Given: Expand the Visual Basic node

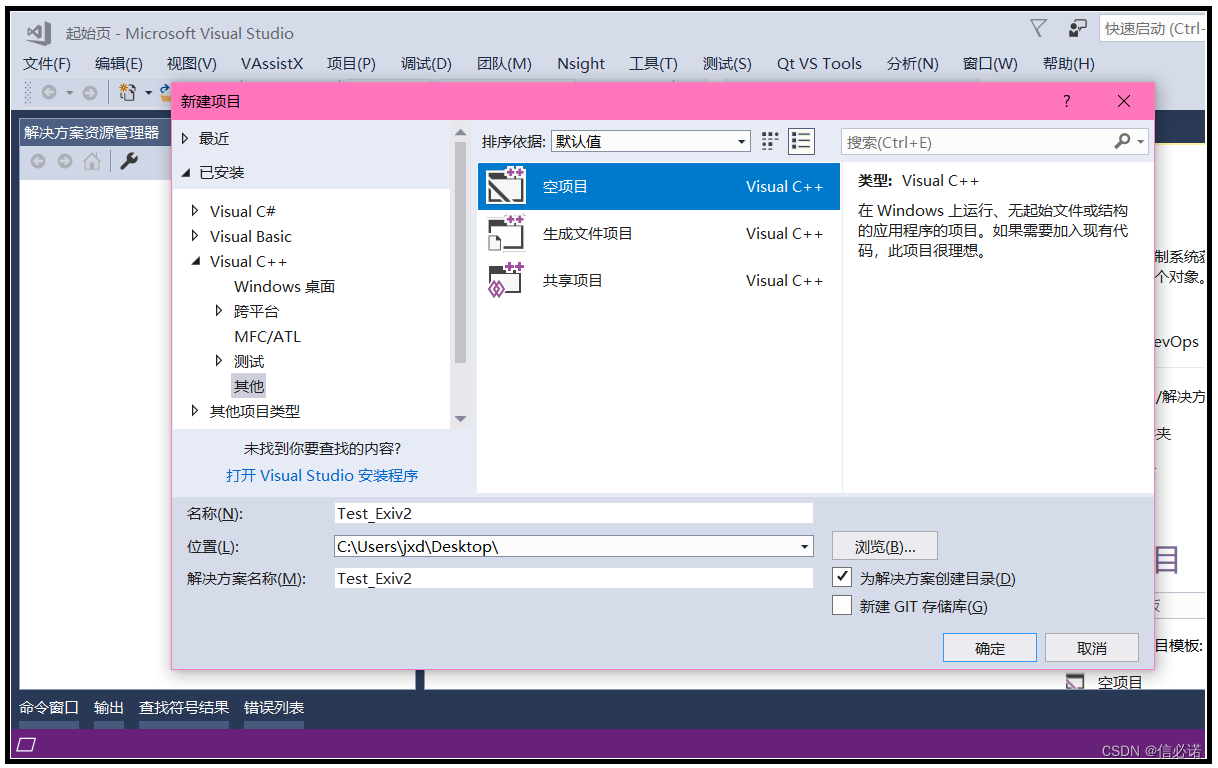Looking at the screenshot, I should 195,236.
